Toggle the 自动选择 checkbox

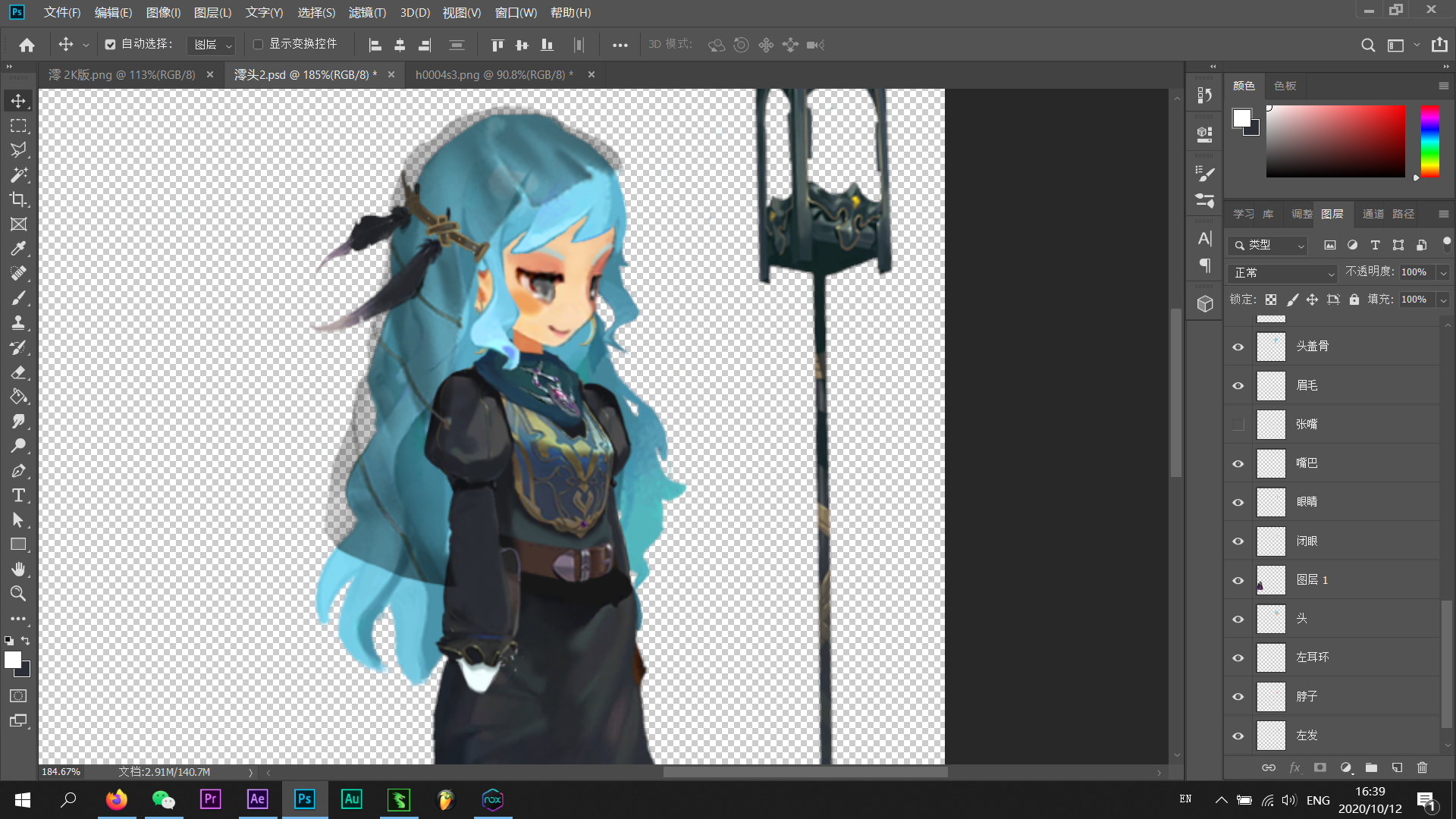tap(110, 45)
